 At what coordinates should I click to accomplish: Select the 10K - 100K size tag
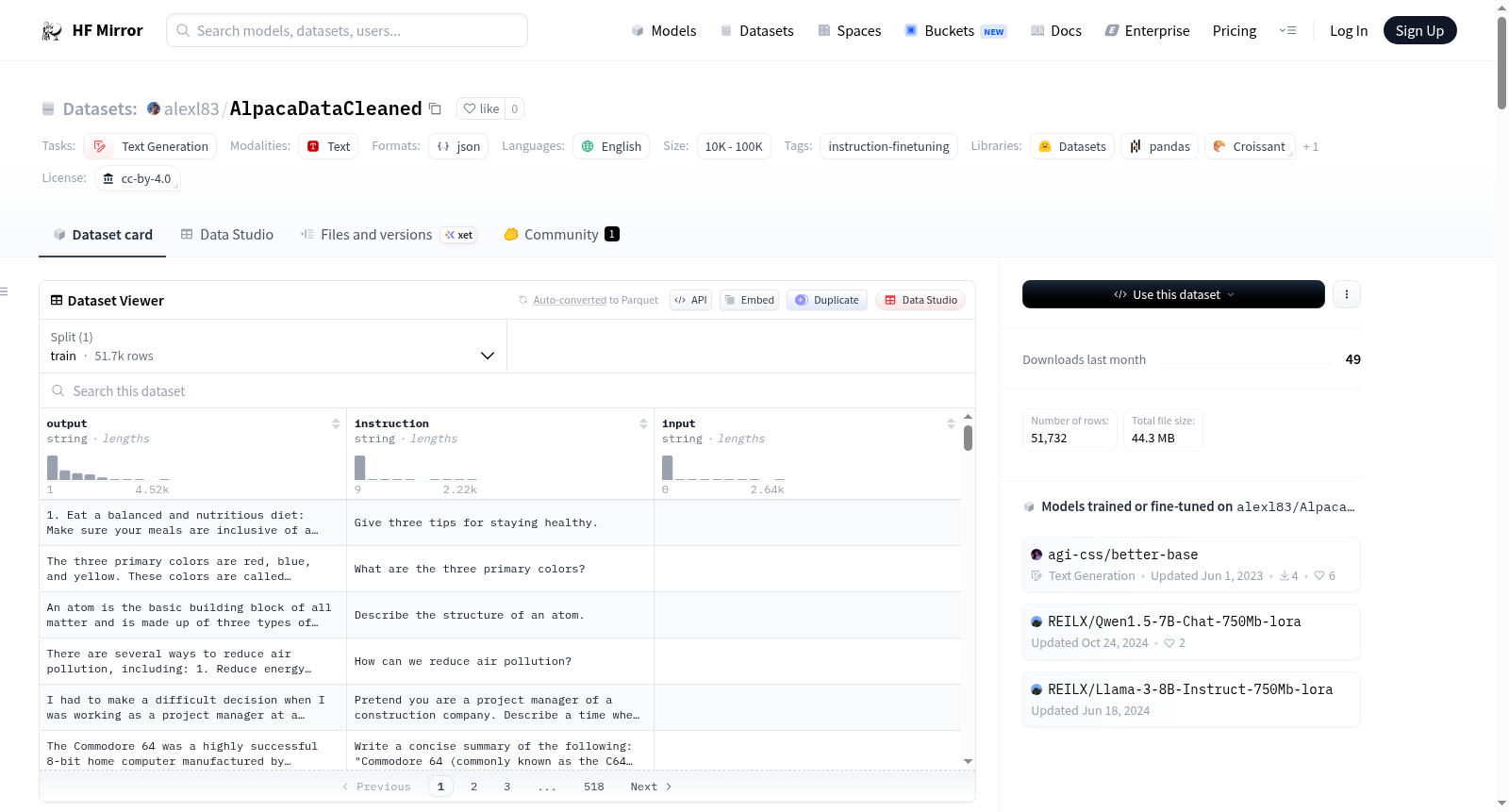point(734,146)
